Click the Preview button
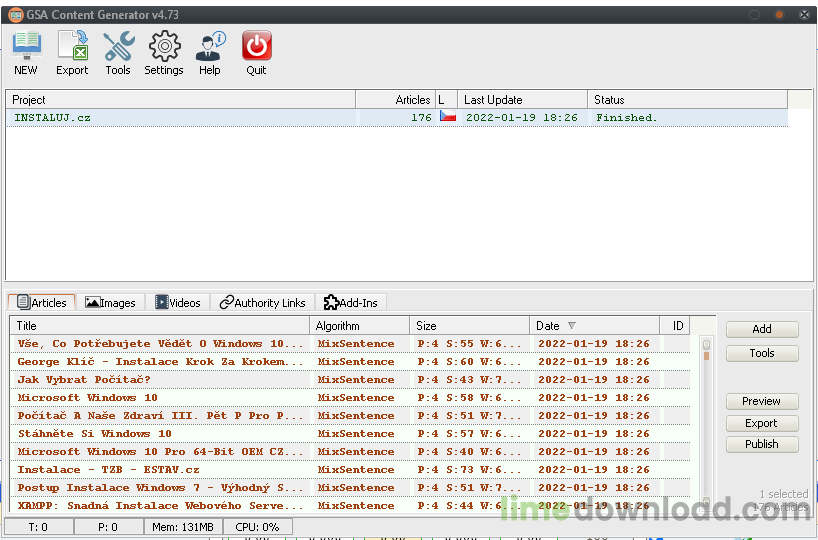This screenshot has width=818, height=540. coord(761,401)
